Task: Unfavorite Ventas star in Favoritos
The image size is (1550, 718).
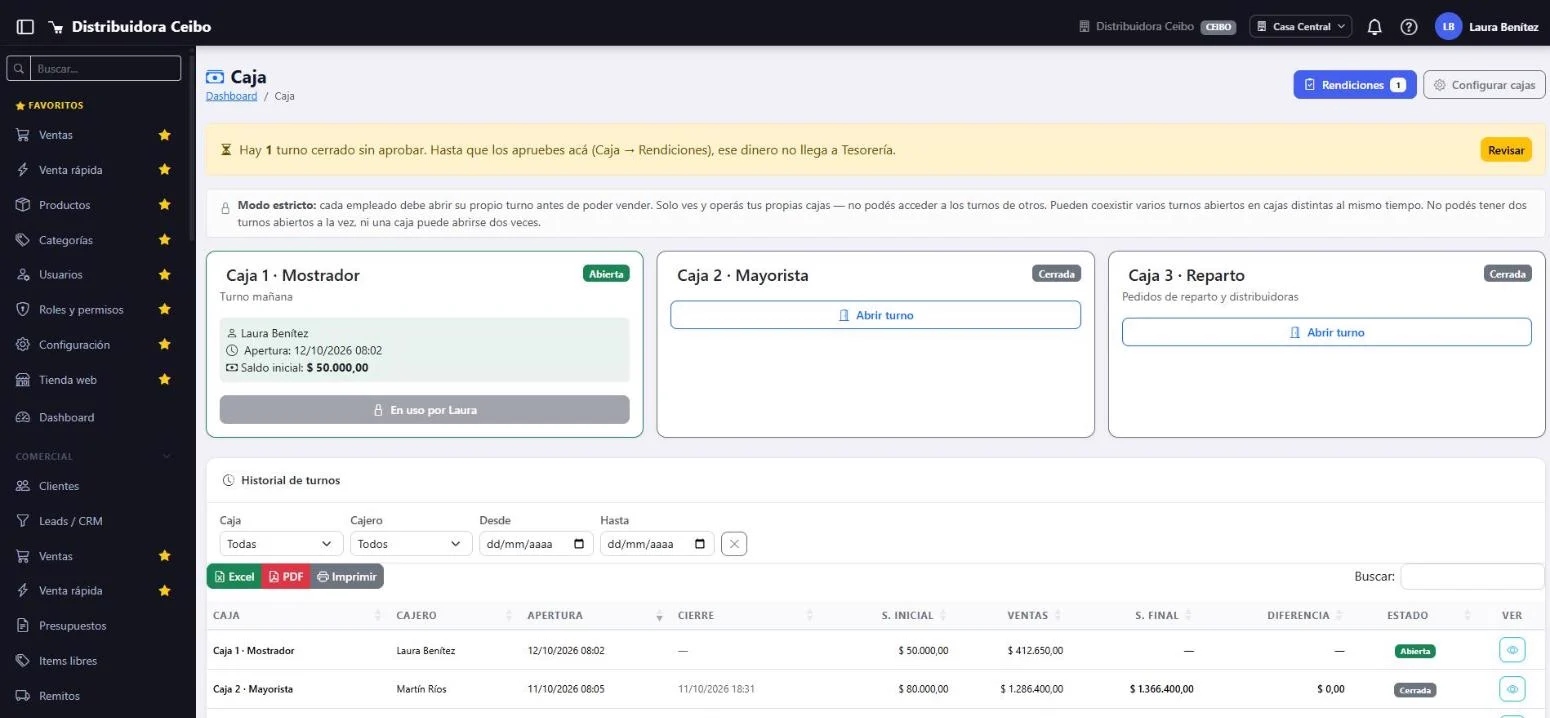Action: pos(165,135)
